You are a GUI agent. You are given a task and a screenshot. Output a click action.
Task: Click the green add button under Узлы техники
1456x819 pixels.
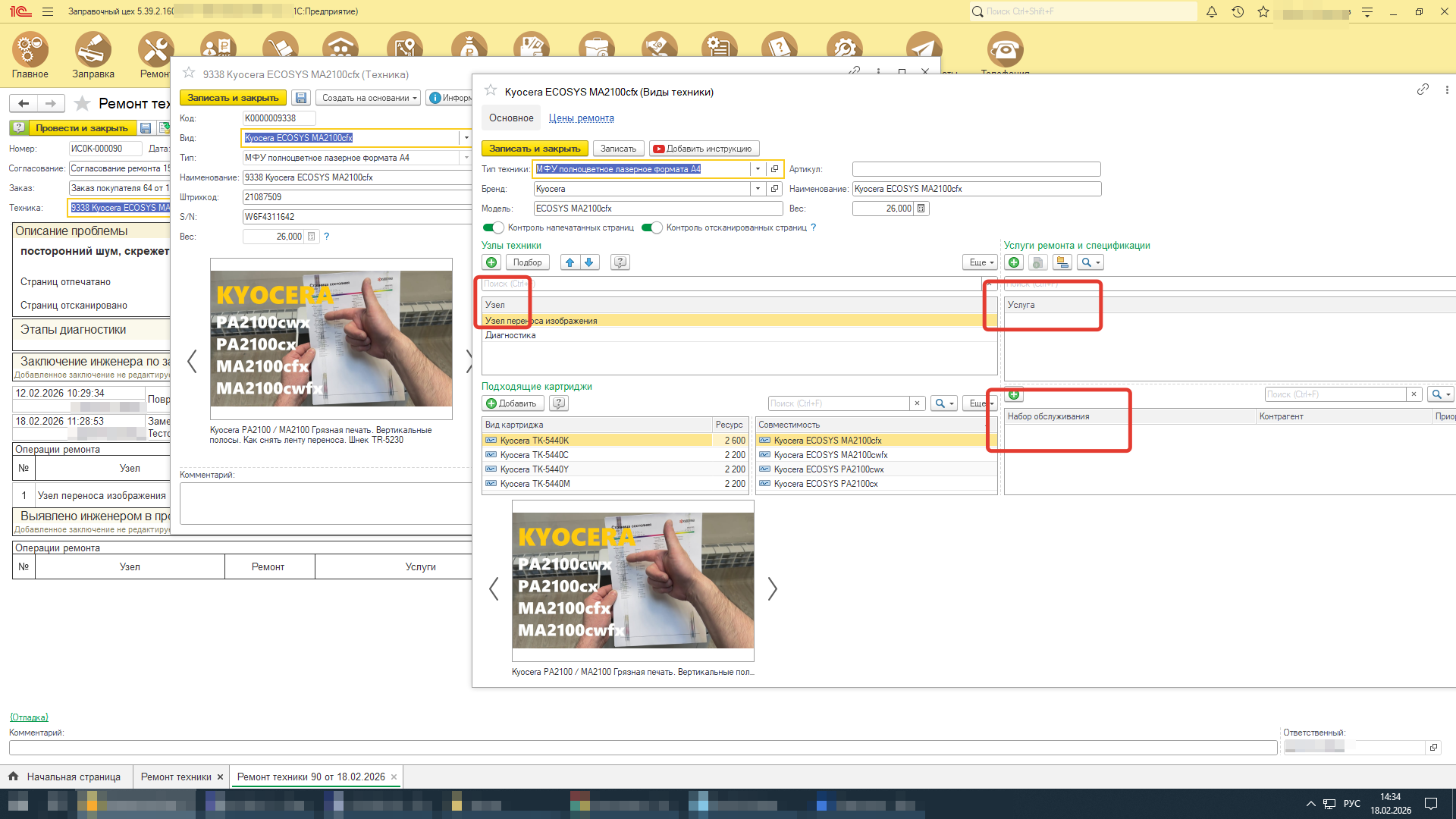click(491, 262)
